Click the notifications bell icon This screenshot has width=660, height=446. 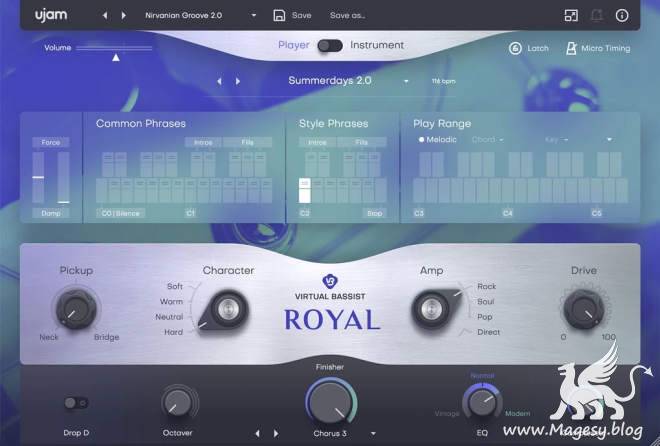(596, 16)
